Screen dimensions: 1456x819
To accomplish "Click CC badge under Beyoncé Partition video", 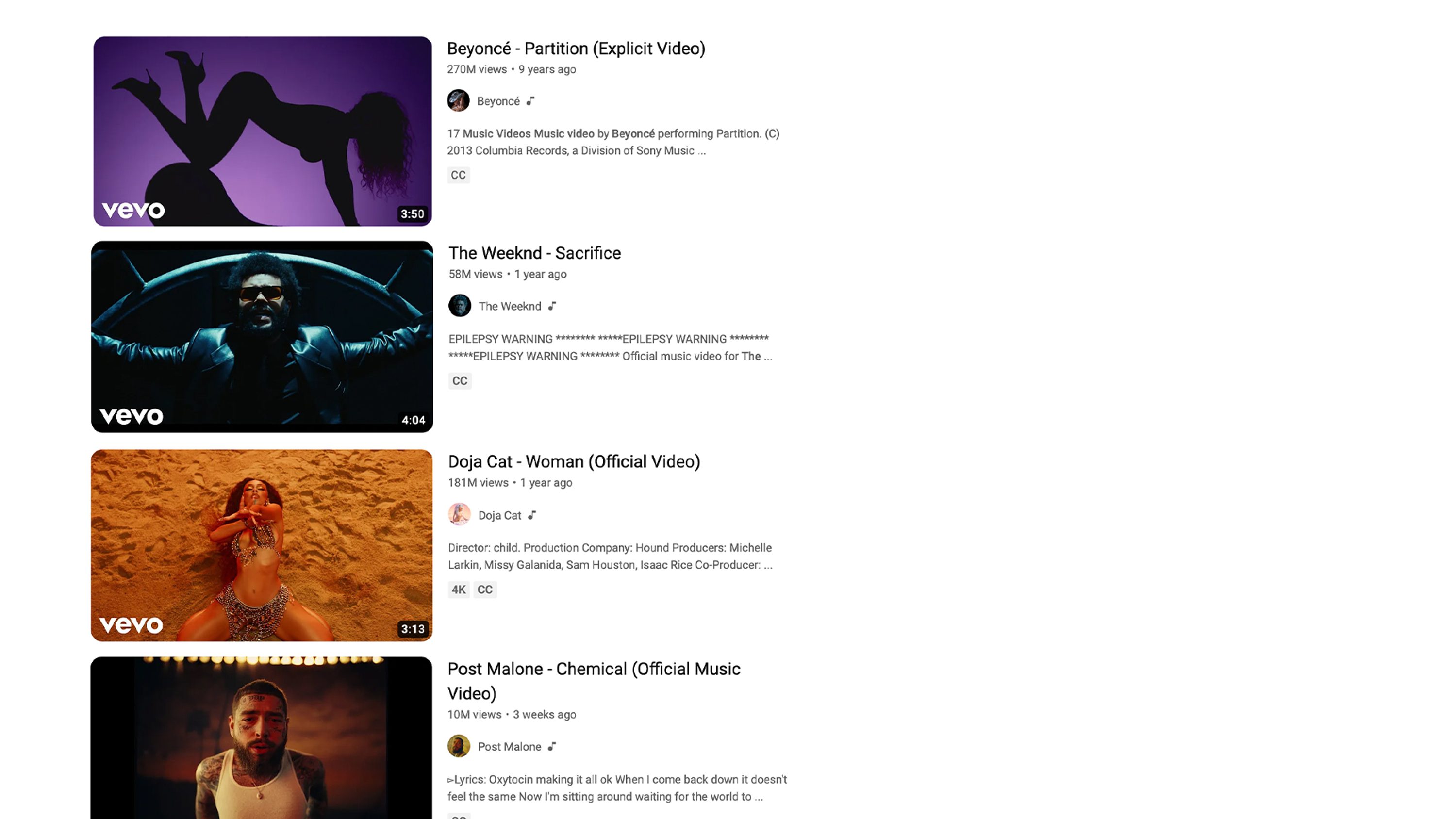I will (x=458, y=175).
